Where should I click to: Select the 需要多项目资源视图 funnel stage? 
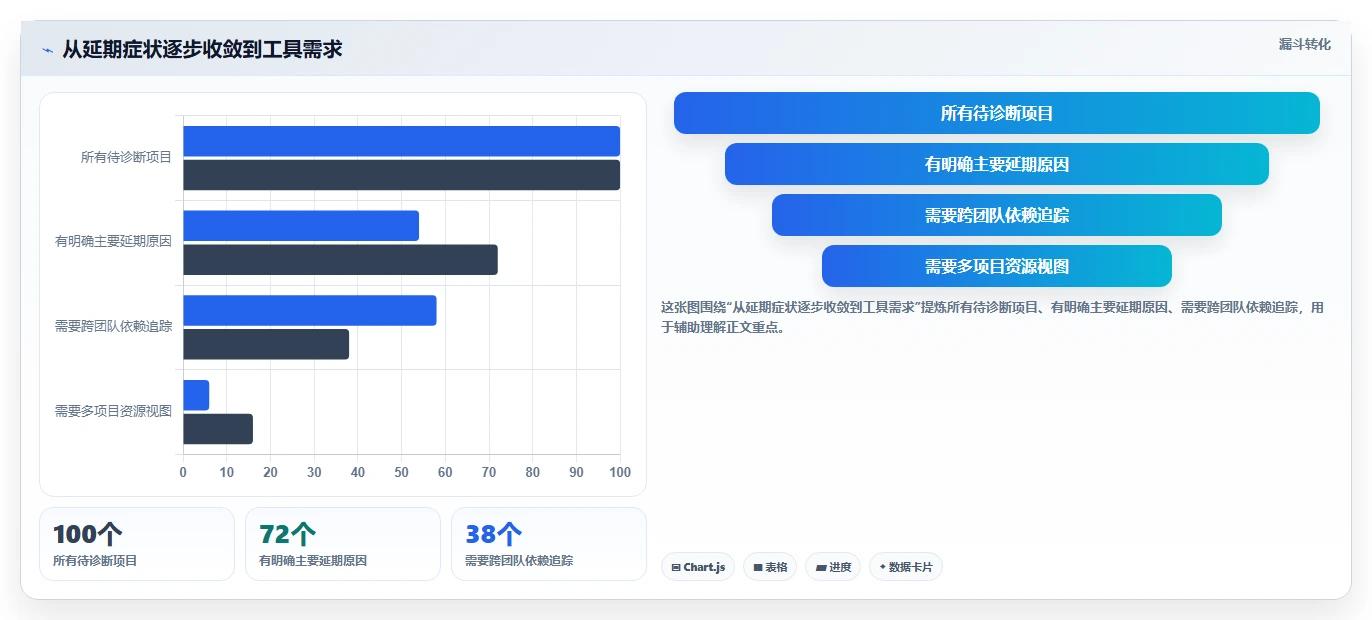point(996,266)
